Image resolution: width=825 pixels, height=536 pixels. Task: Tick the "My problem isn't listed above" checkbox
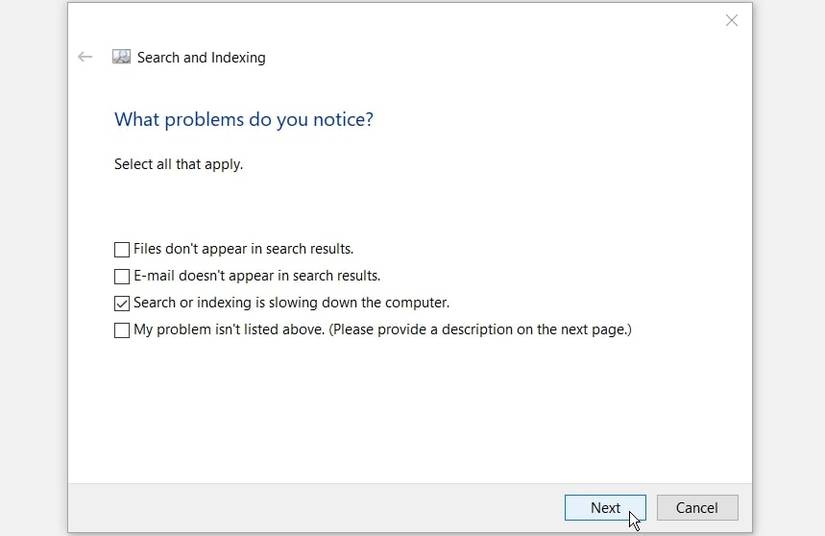tap(122, 330)
